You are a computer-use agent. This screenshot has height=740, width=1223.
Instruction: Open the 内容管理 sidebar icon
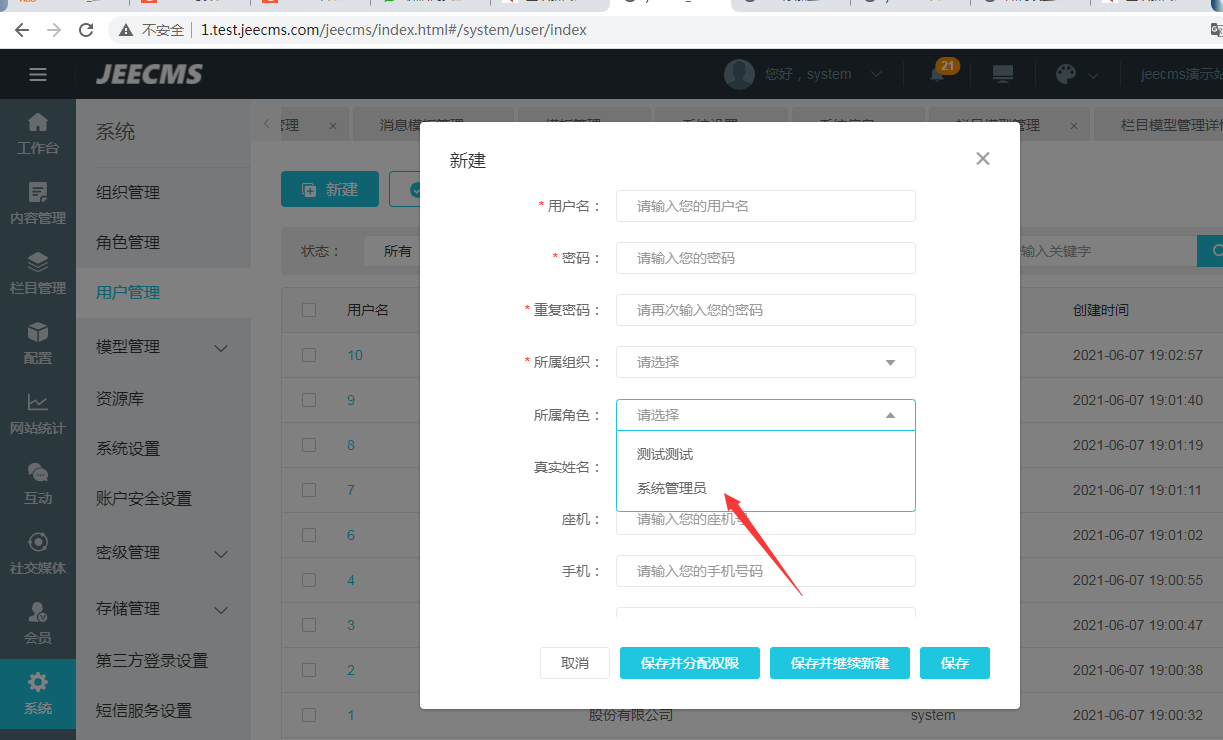coord(38,203)
